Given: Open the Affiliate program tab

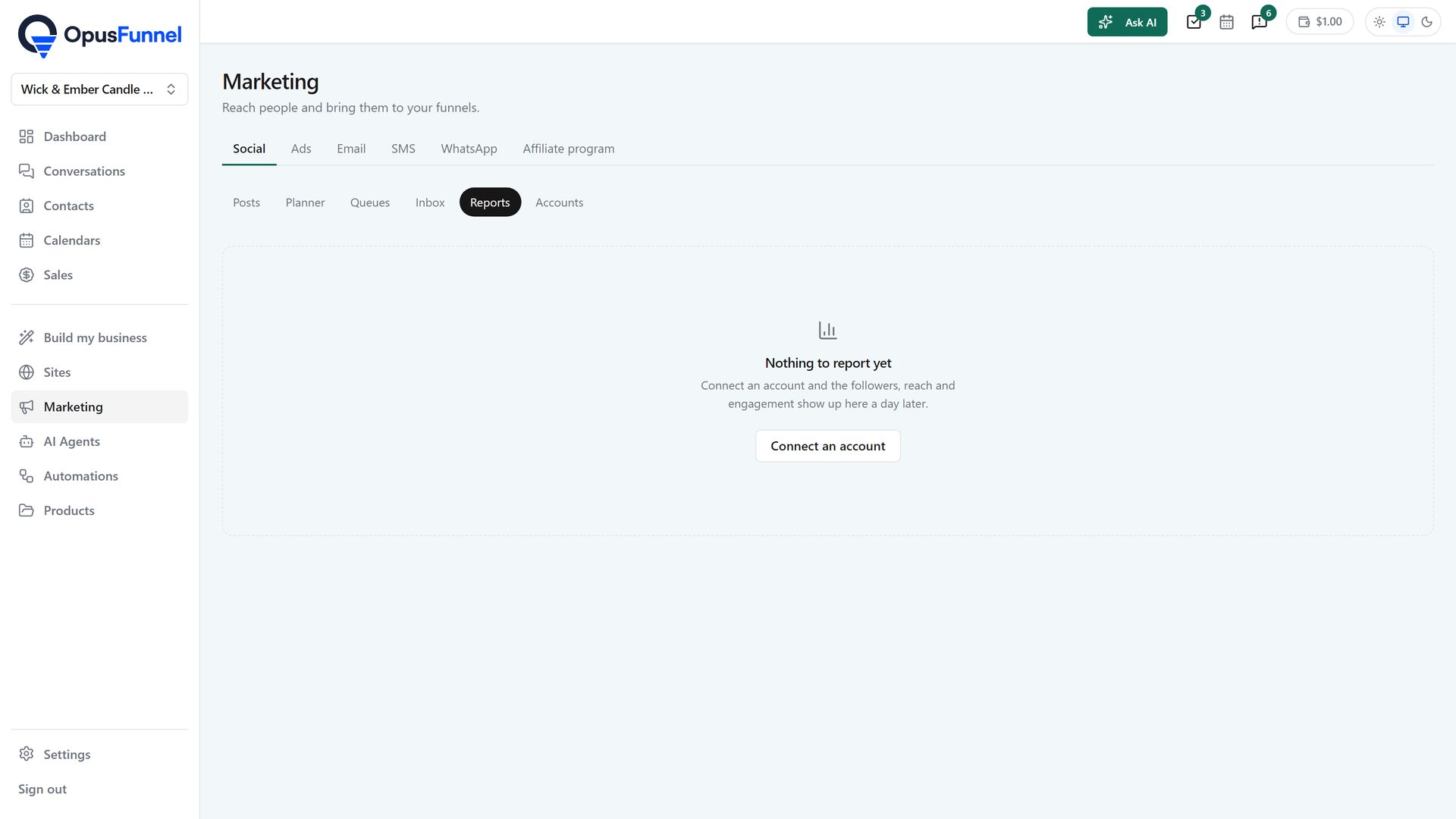Looking at the screenshot, I should tap(569, 149).
